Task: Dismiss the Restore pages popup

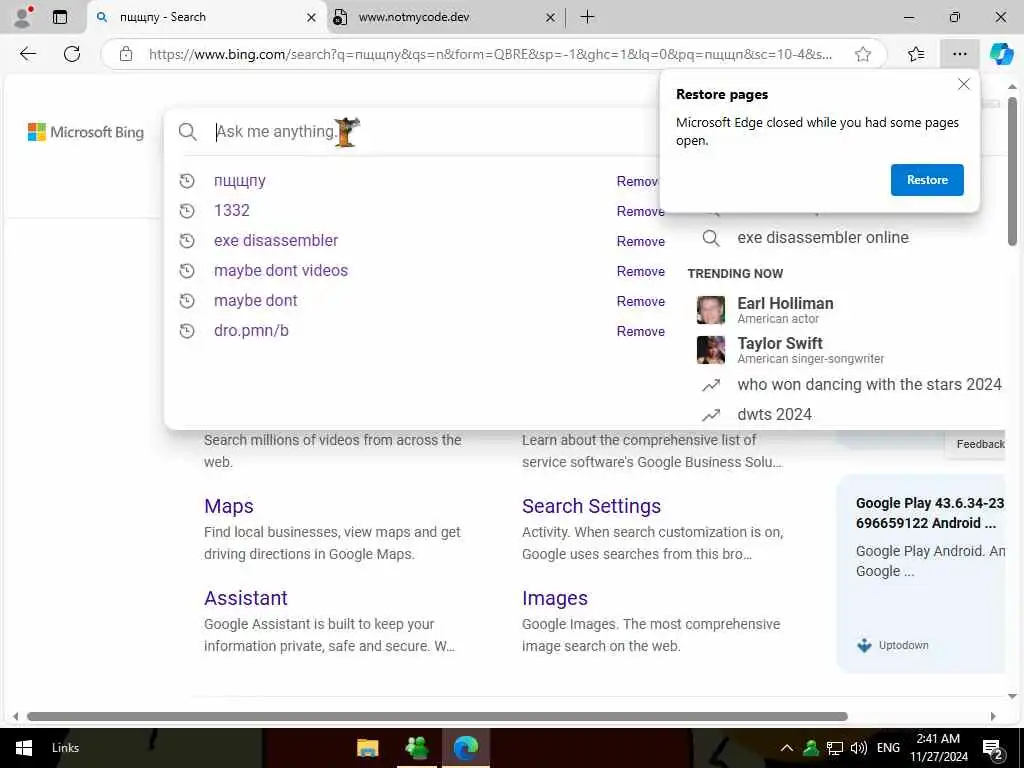Action: pos(963,84)
